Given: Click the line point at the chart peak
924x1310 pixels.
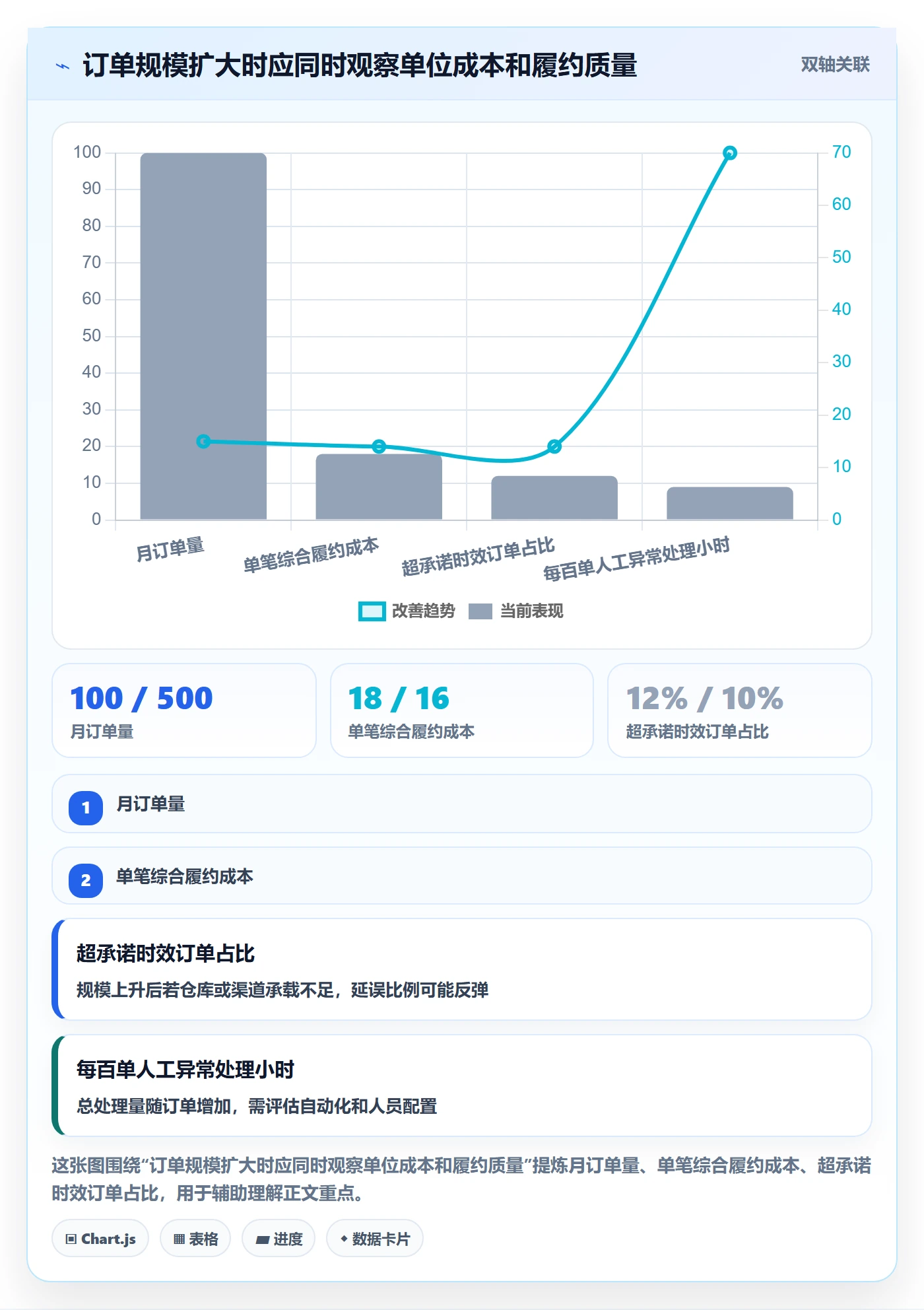Looking at the screenshot, I should [x=729, y=153].
